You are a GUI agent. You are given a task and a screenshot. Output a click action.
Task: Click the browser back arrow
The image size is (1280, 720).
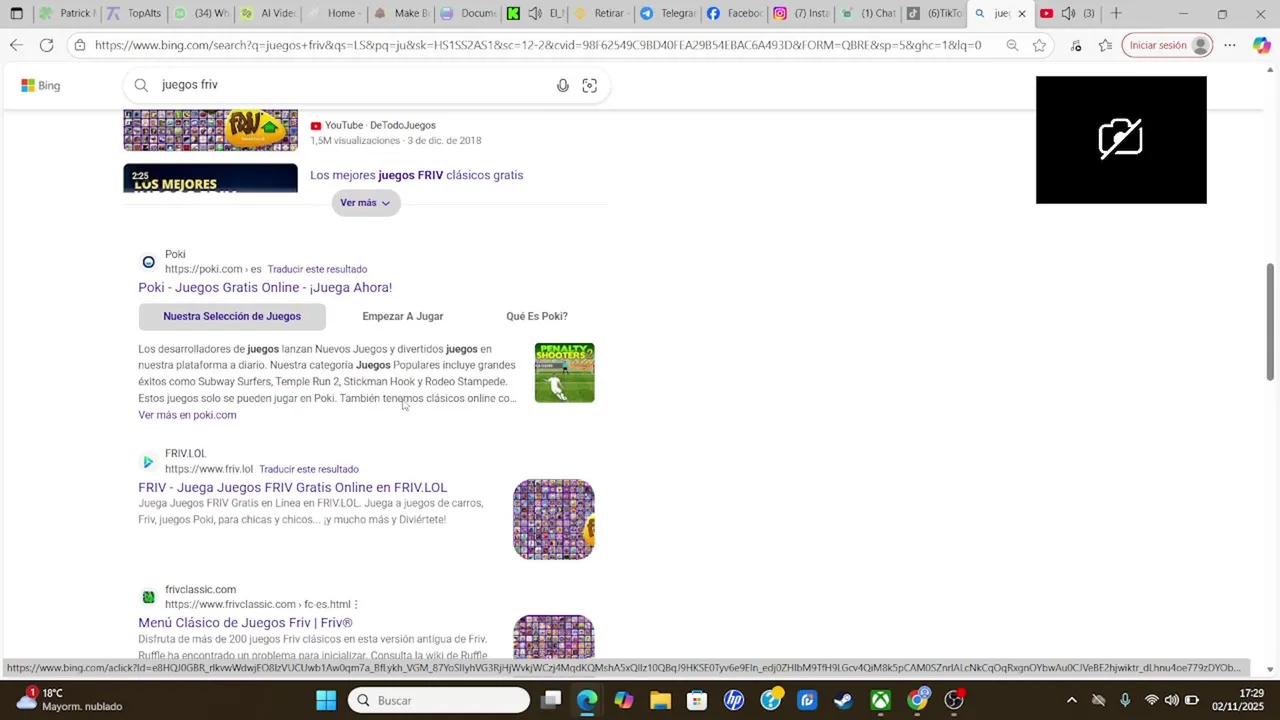tap(16, 45)
